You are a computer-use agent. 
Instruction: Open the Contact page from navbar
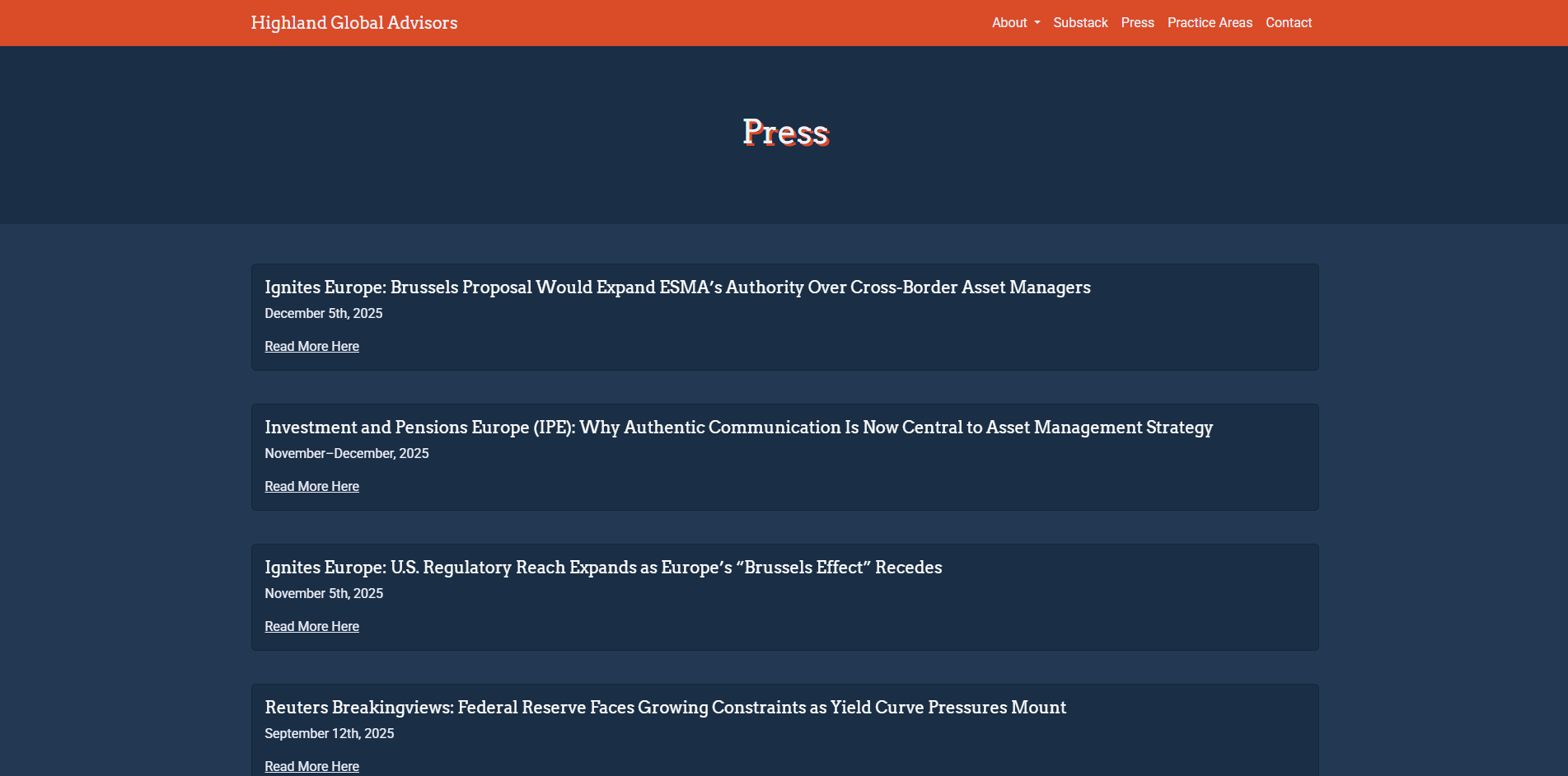tap(1288, 23)
